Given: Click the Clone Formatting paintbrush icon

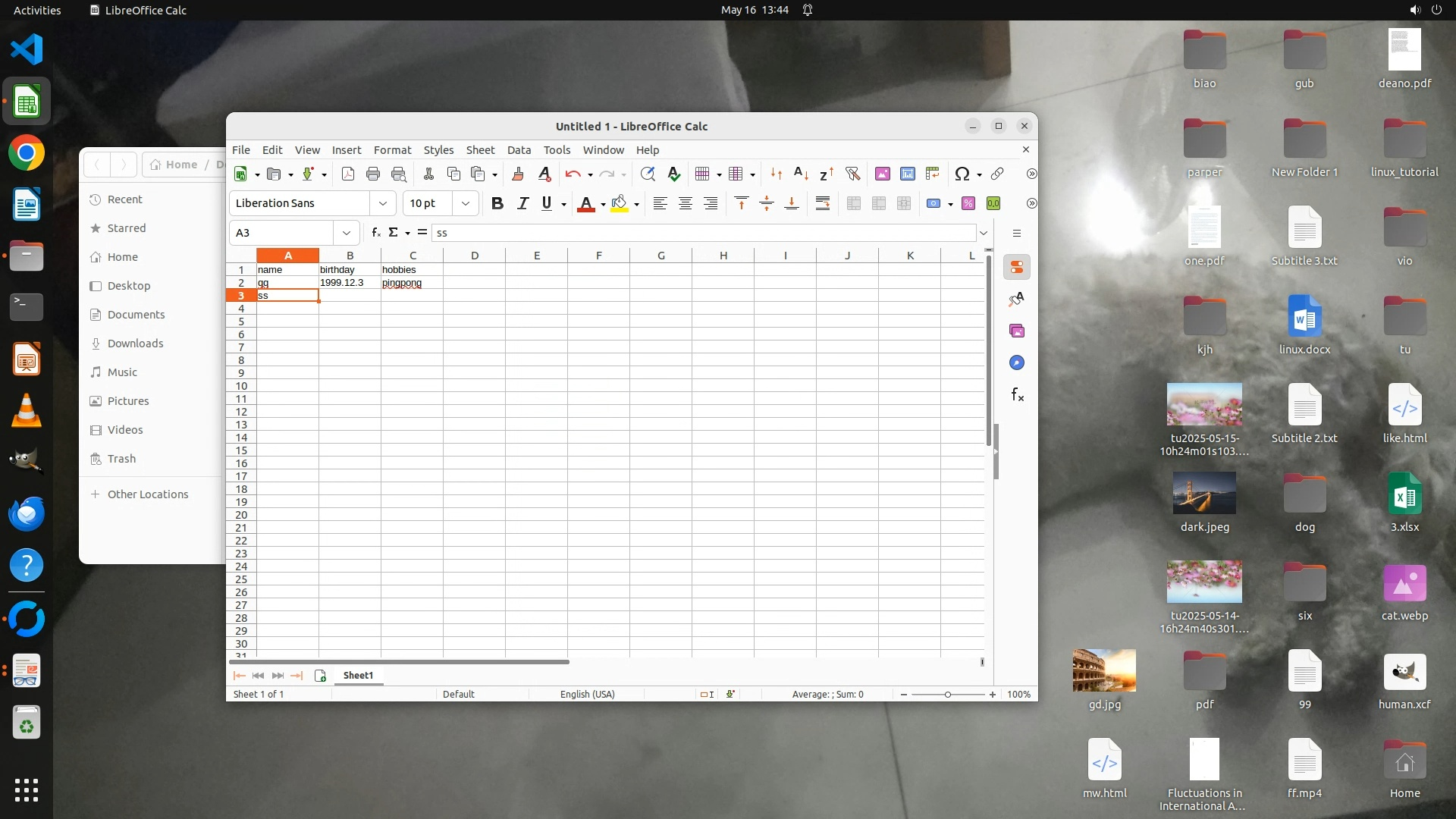Looking at the screenshot, I should tap(518, 174).
